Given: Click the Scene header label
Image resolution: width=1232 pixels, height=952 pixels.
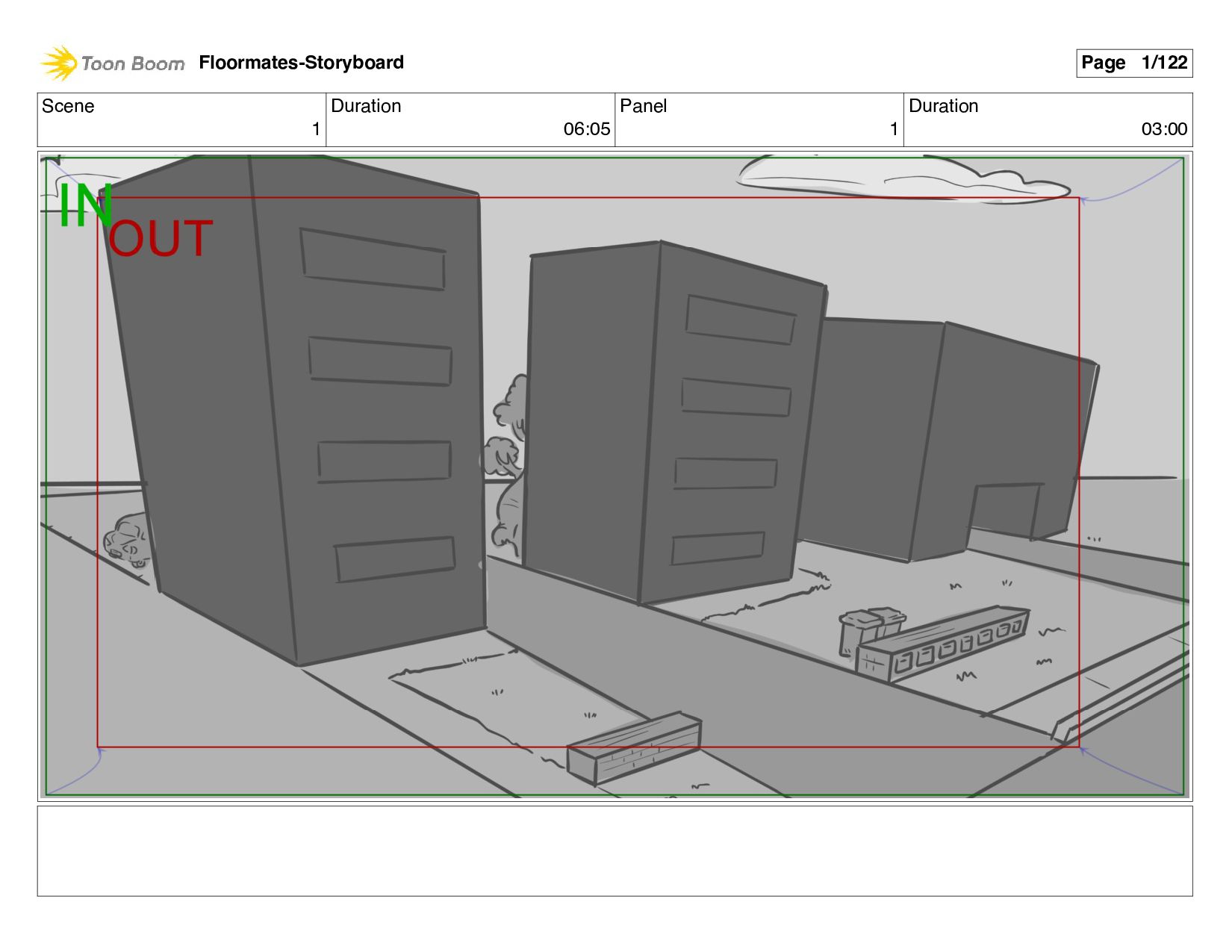Looking at the screenshot, I should point(68,106).
